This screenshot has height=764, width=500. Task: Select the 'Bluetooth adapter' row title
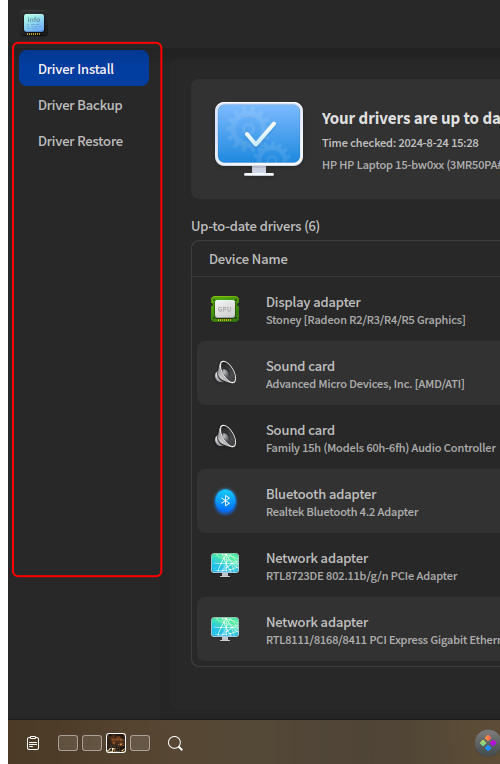321,495
